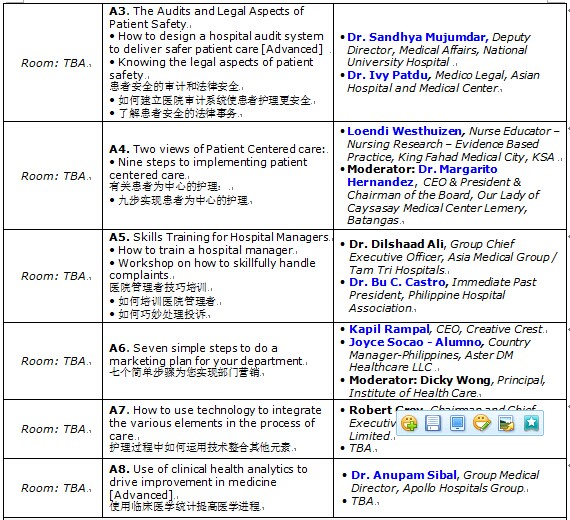Image resolution: width=570 pixels, height=520 pixels.
Task: Click the A7. How to use technology title
Action: click(215, 423)
